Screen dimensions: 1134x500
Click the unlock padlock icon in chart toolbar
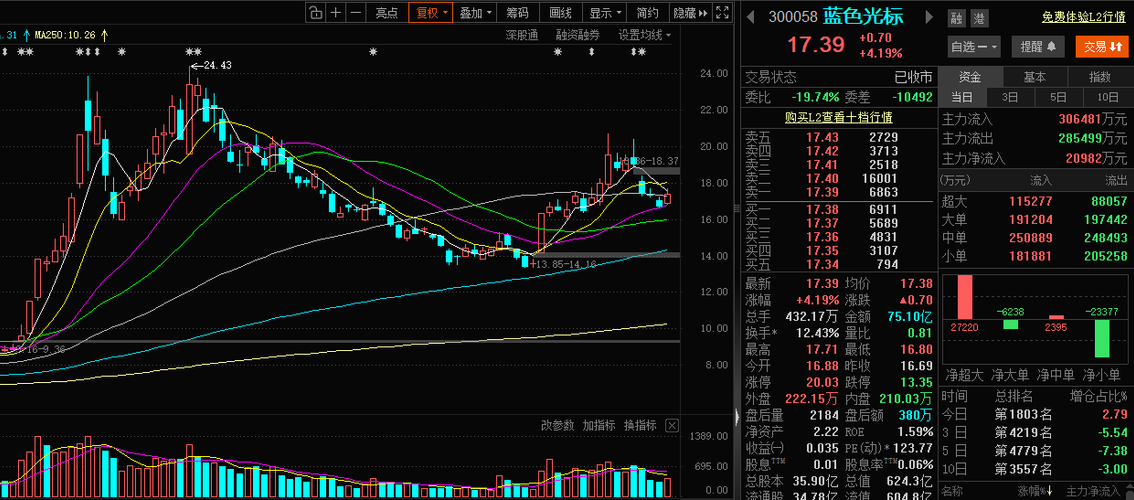pyautogui.click(x=315, y=12)
